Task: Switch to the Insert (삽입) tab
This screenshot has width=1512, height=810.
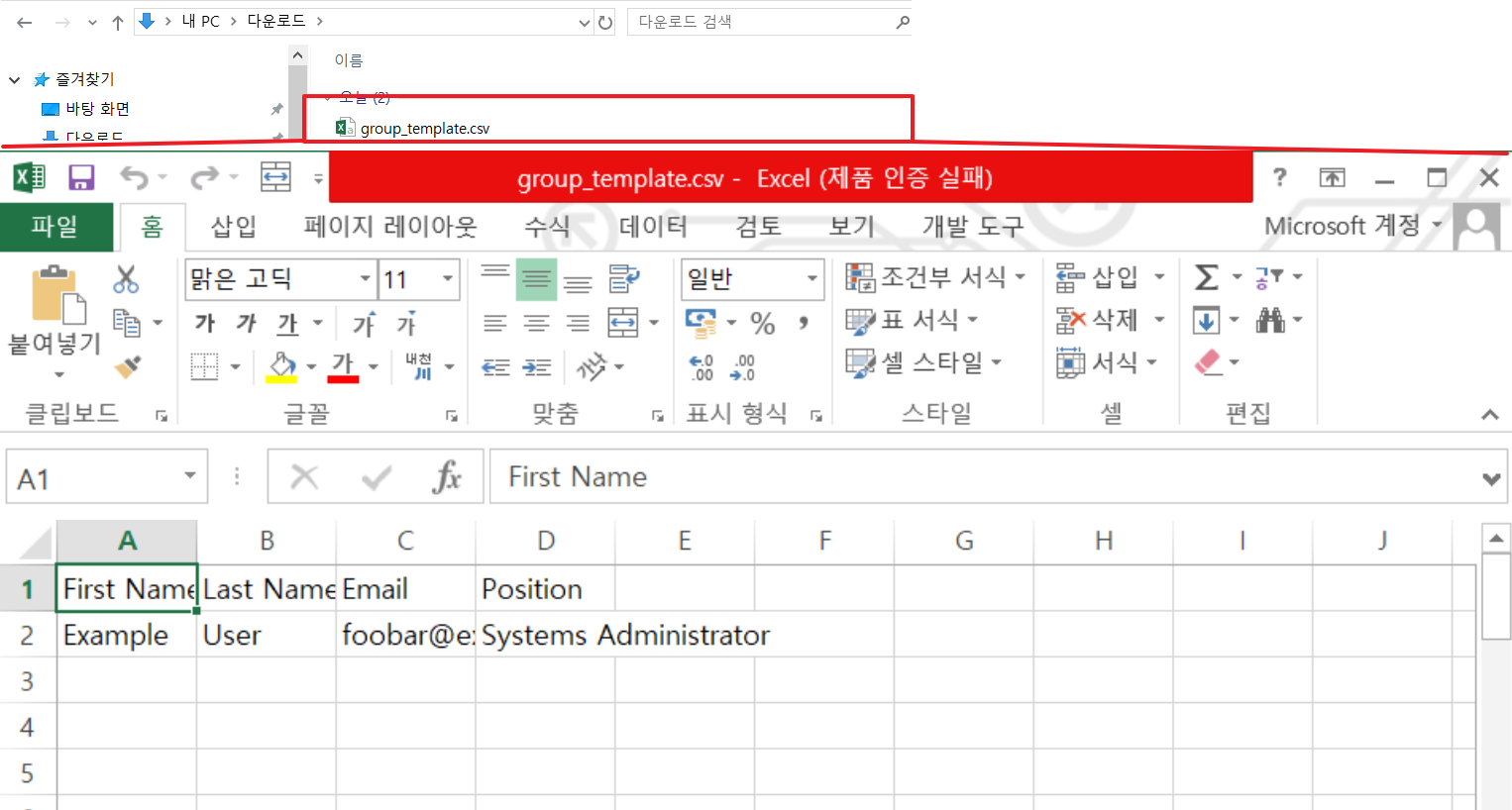Action: (234, 227)
